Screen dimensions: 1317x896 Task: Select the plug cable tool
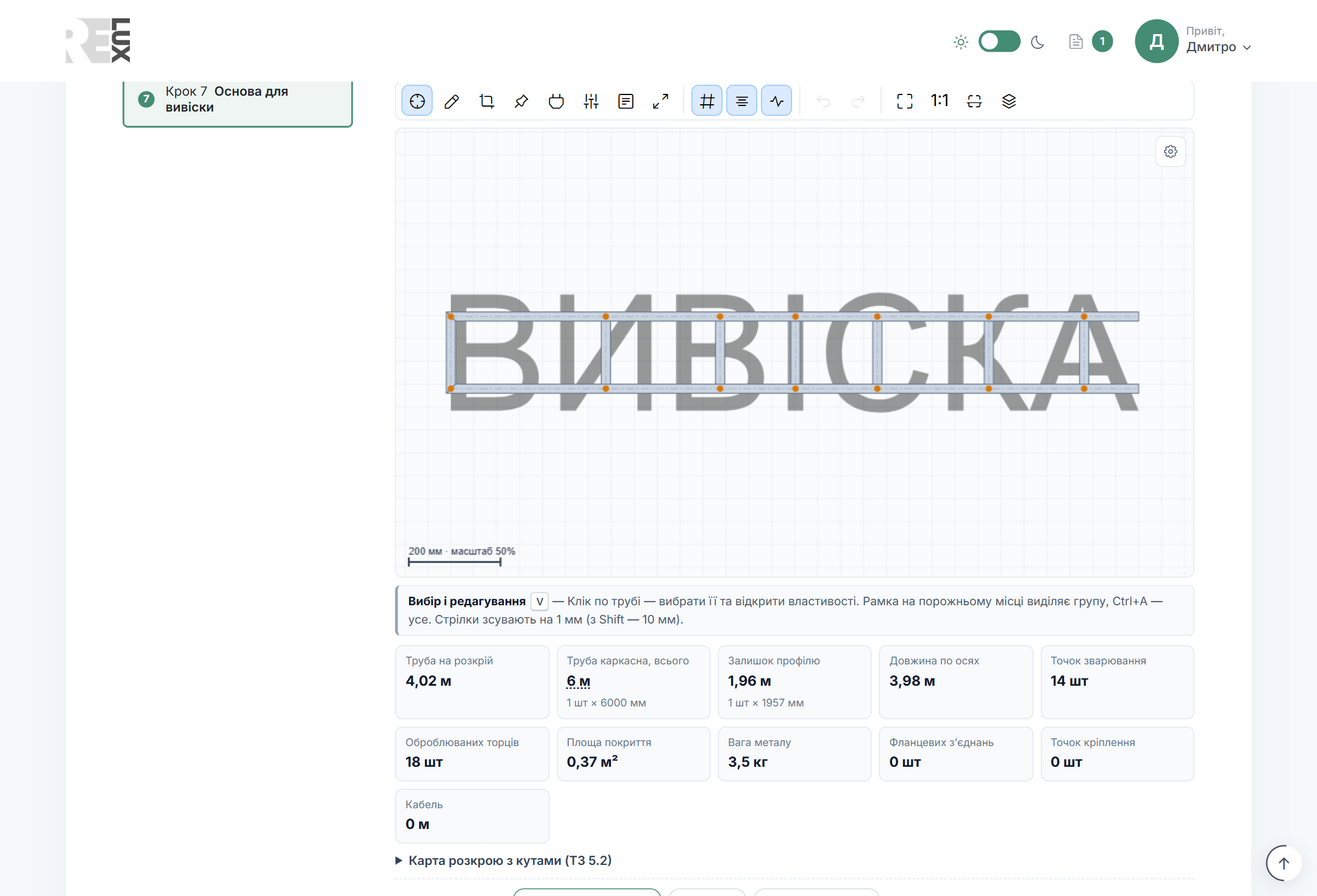(556, 101)
